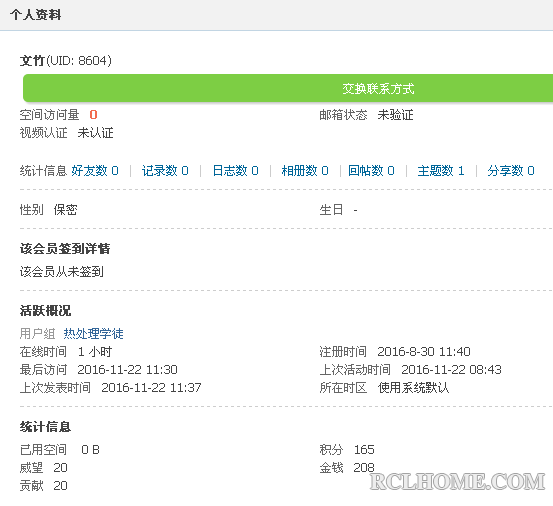This screenshot has width=553, height=506.
Task: Open the 主题数 1 link
Action: [x=441, y=171]
